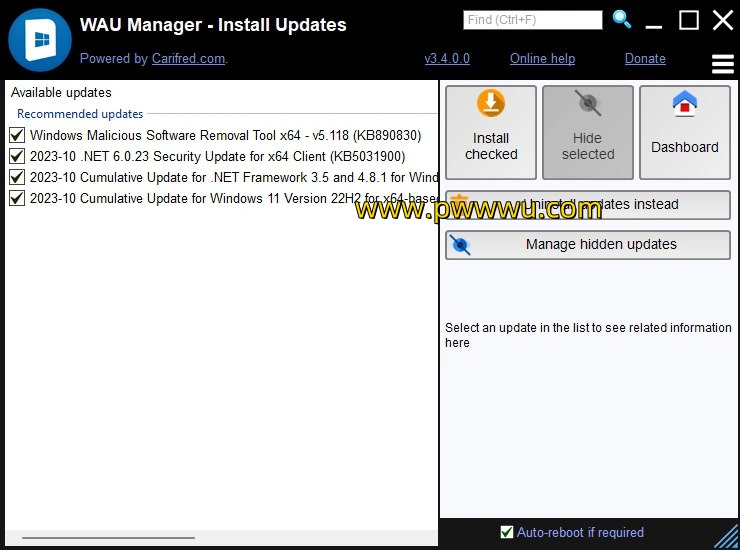Select the Windows 11 22H2 update text
Screen dimensions: 740x550
pyautogui.click(x=234, y=198)
